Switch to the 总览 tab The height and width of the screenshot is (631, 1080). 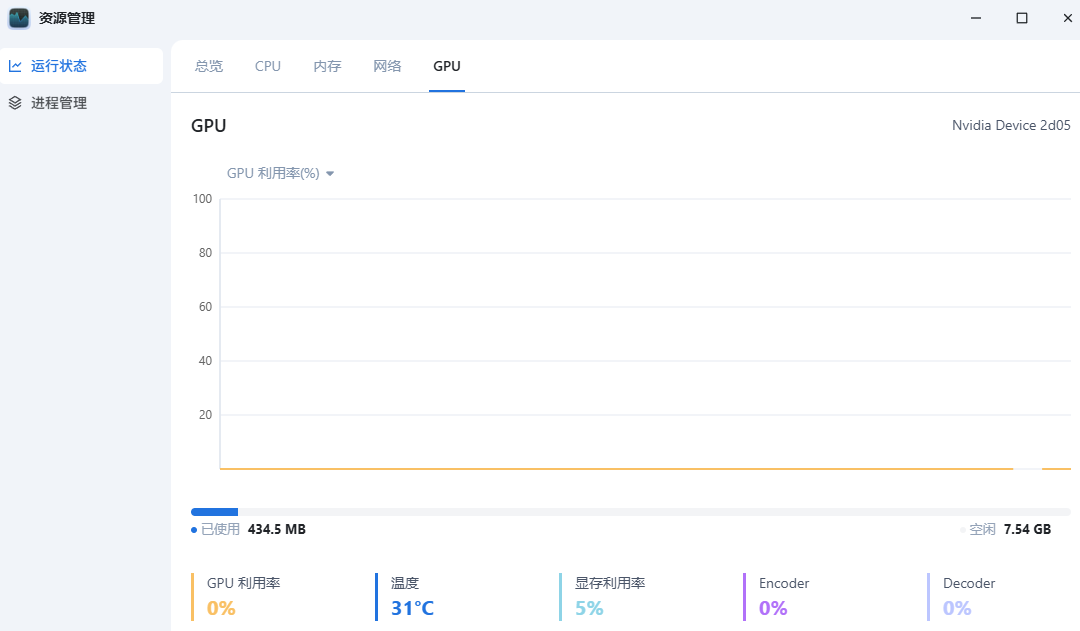[x=209, y=66]
